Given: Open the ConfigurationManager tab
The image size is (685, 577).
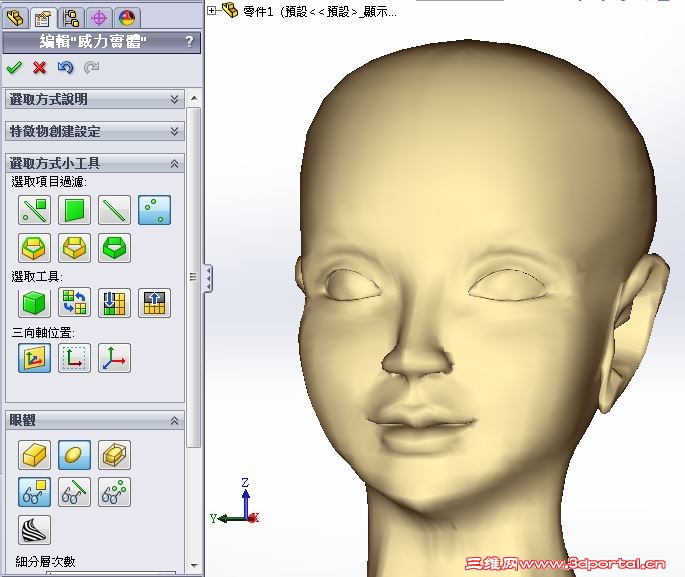Looking at the screenshot, I should coord(71,18).
